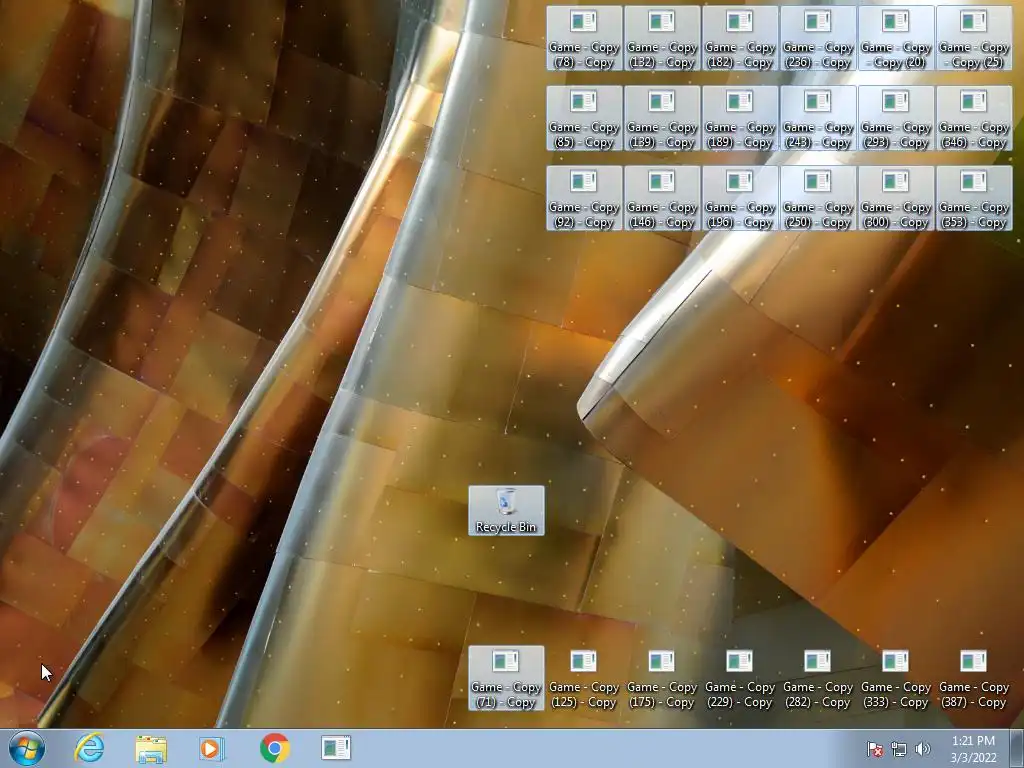This screenshot has height=768, width=1024.
Task: Open Windows Explorer from the taskbar
Action: (x=151, y=748)
